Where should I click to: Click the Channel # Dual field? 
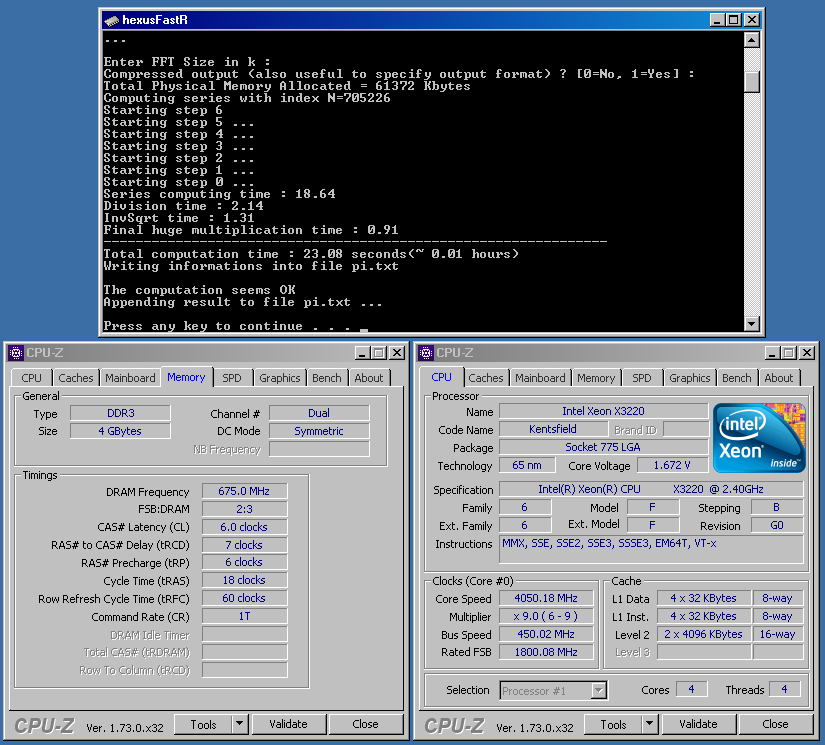[x=319, y=413]
